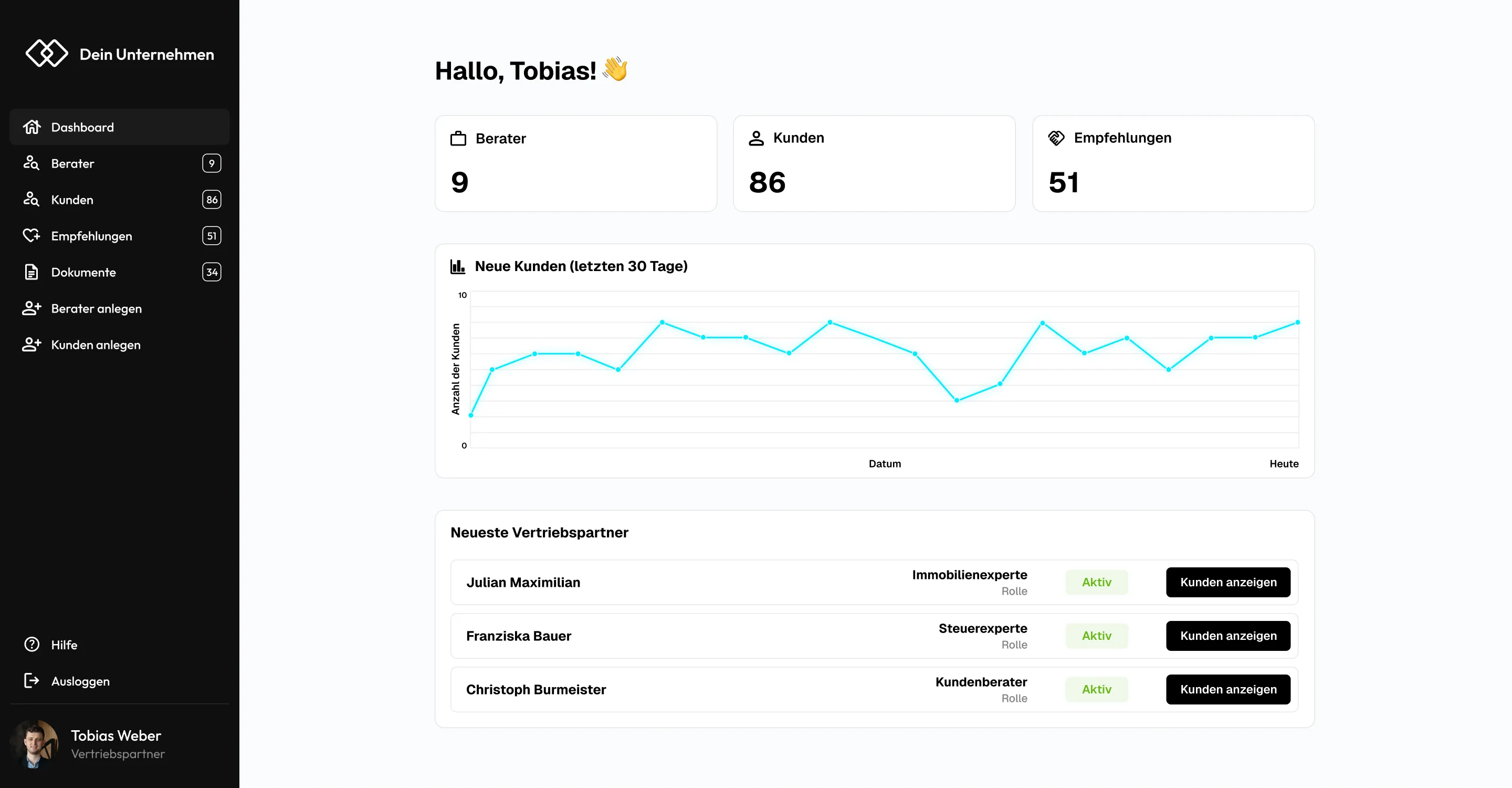The height and width of the screenshot is (788, 1512).
Task: Click the bar chart icon next to Neue Kunden
Action: (457, 265)
